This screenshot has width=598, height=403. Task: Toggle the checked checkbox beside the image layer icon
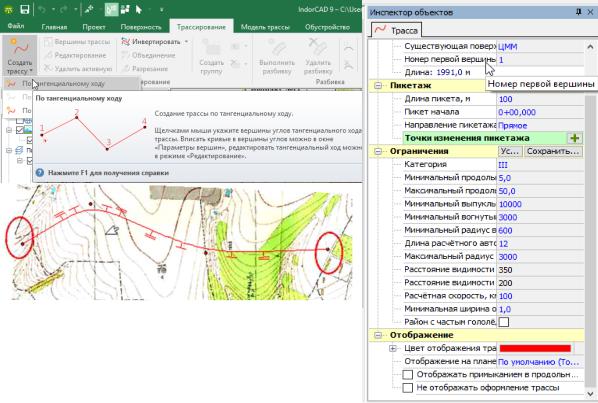pyautogui.click(x=20, y=130)
